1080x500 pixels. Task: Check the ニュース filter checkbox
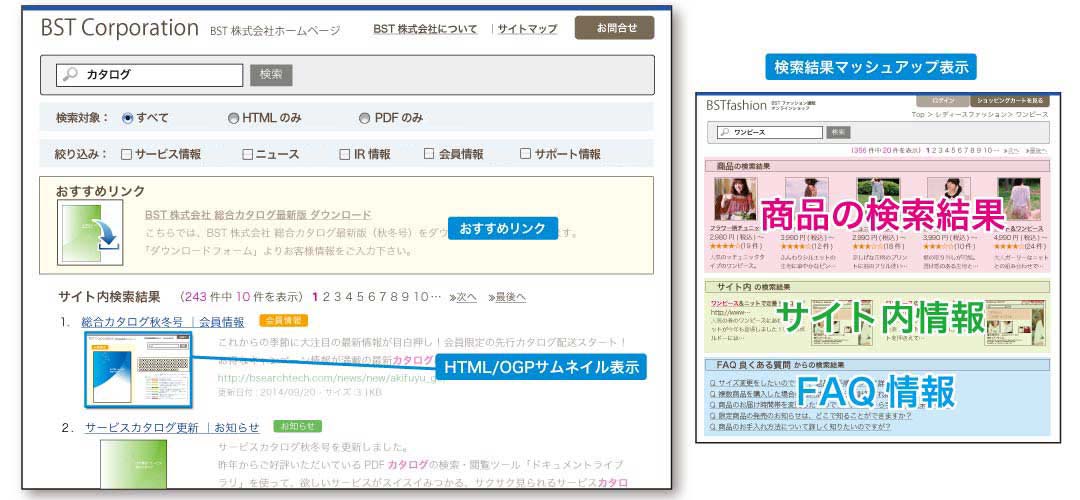pyautogui.click(x=248, y=154)
